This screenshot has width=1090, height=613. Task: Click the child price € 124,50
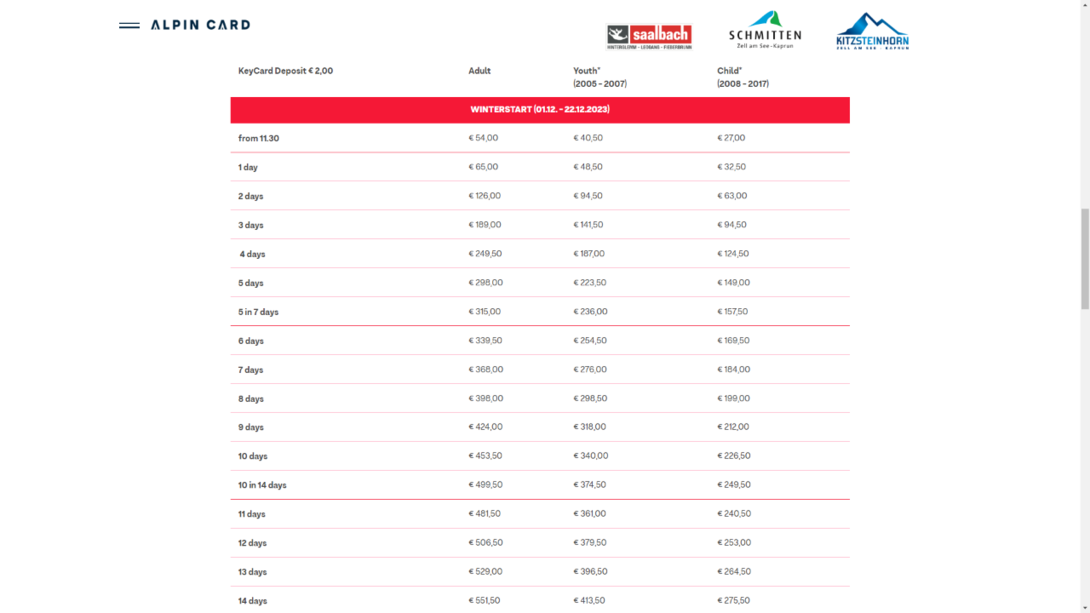(733, 254)
